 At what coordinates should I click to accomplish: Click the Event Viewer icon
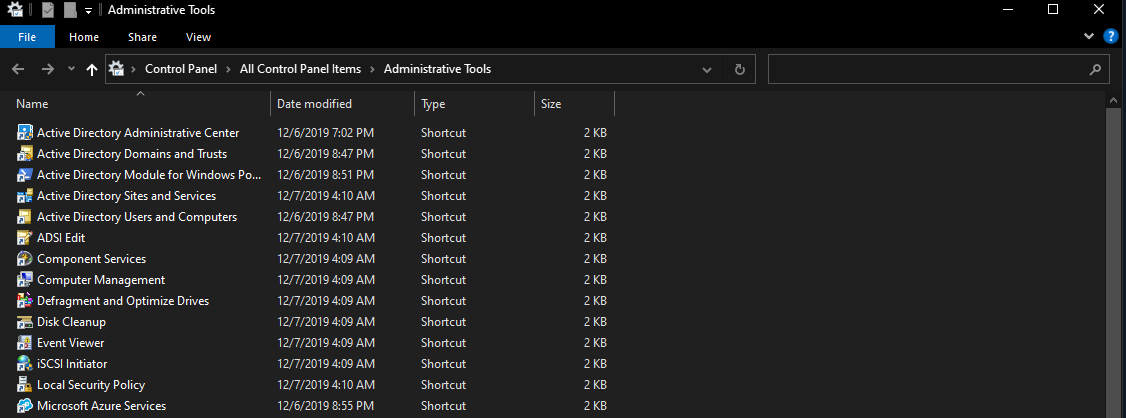(x=26, y=343)
